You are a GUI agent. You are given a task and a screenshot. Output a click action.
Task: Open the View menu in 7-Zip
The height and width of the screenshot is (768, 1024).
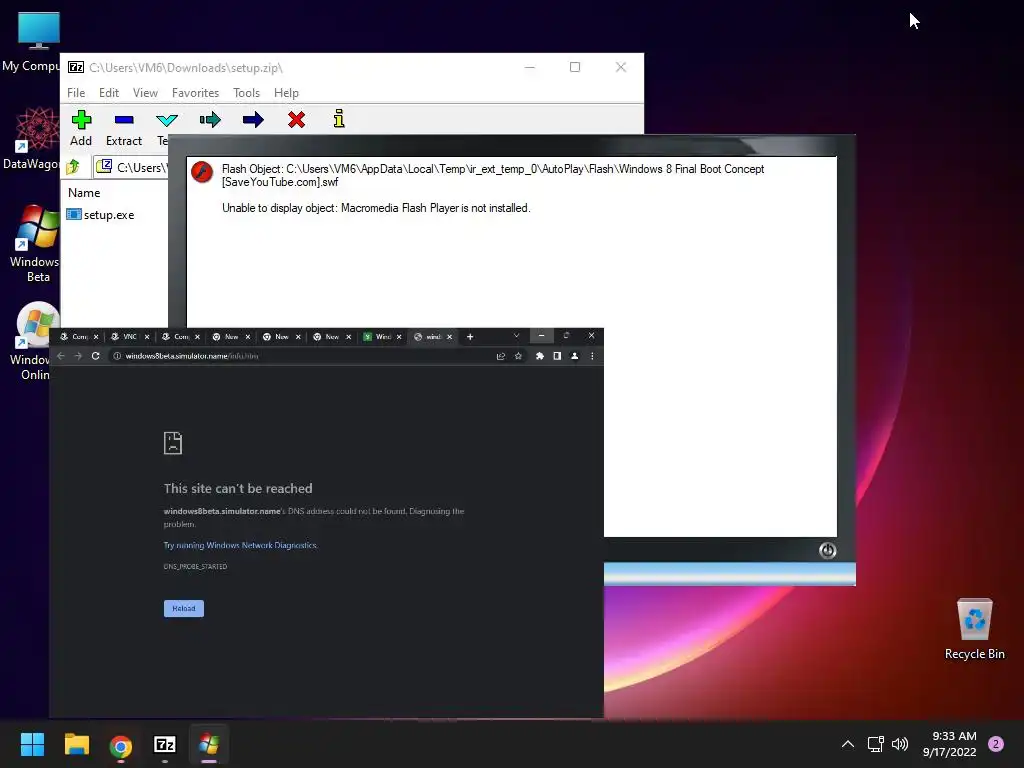pos(145,93)
